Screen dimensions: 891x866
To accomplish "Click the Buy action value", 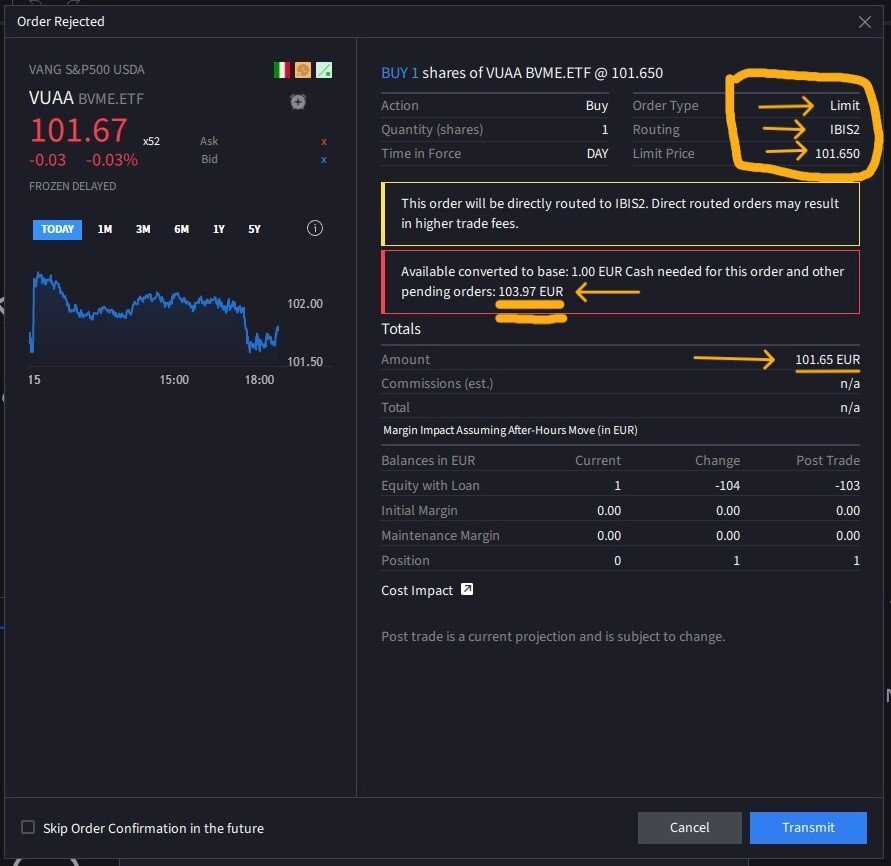I will 597,106.
